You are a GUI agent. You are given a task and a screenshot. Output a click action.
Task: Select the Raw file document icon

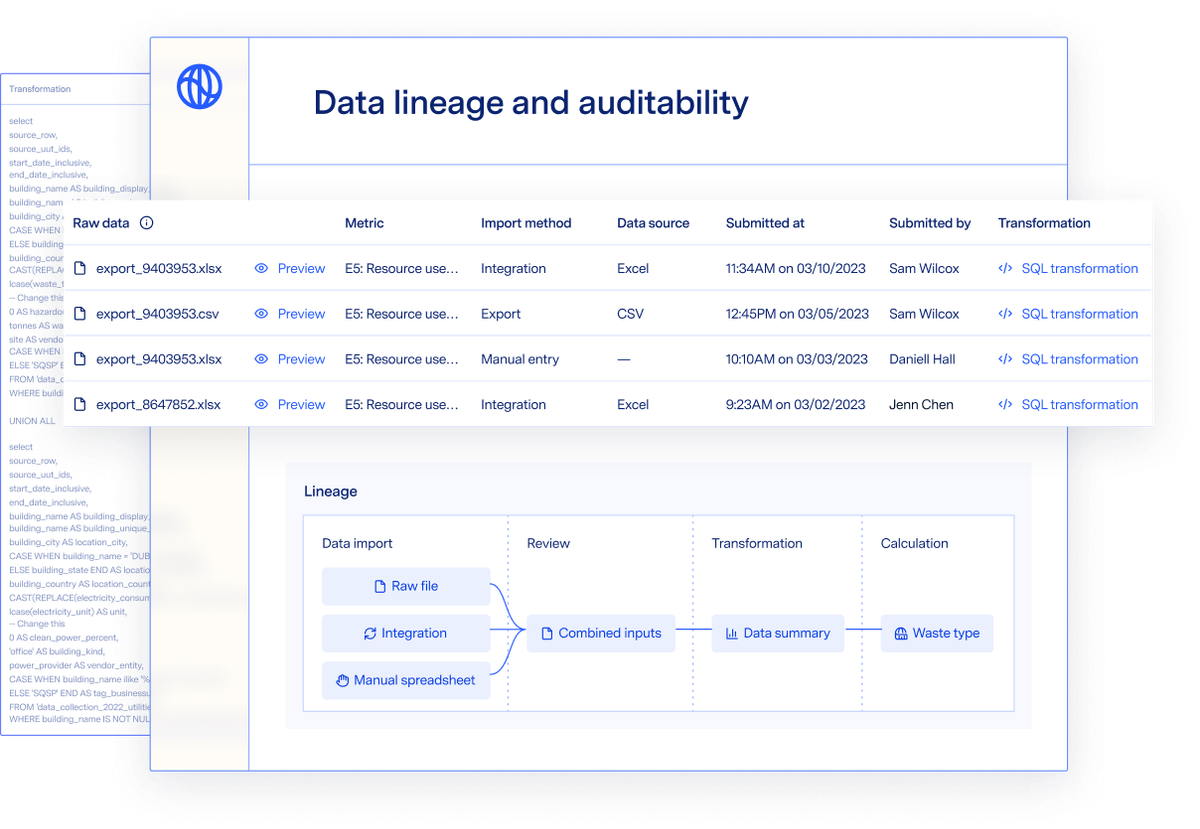click(x=380, y=586)
